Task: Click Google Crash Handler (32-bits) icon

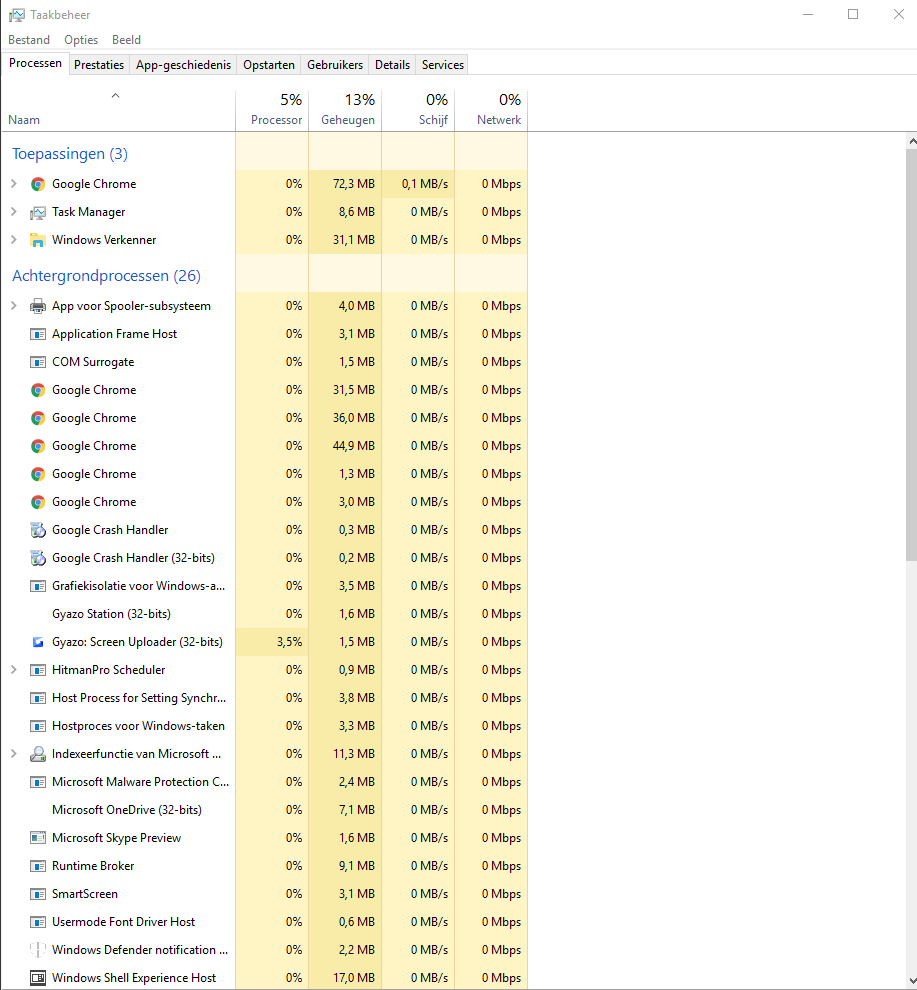Action: [38, 558]
